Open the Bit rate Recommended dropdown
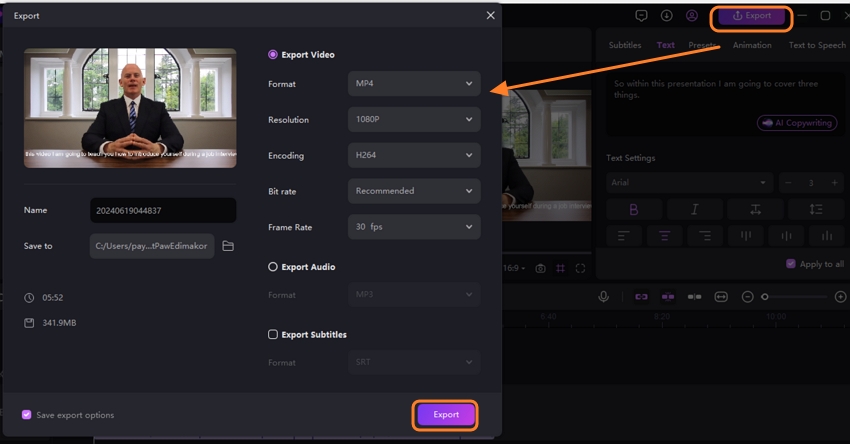 [414, 191]
